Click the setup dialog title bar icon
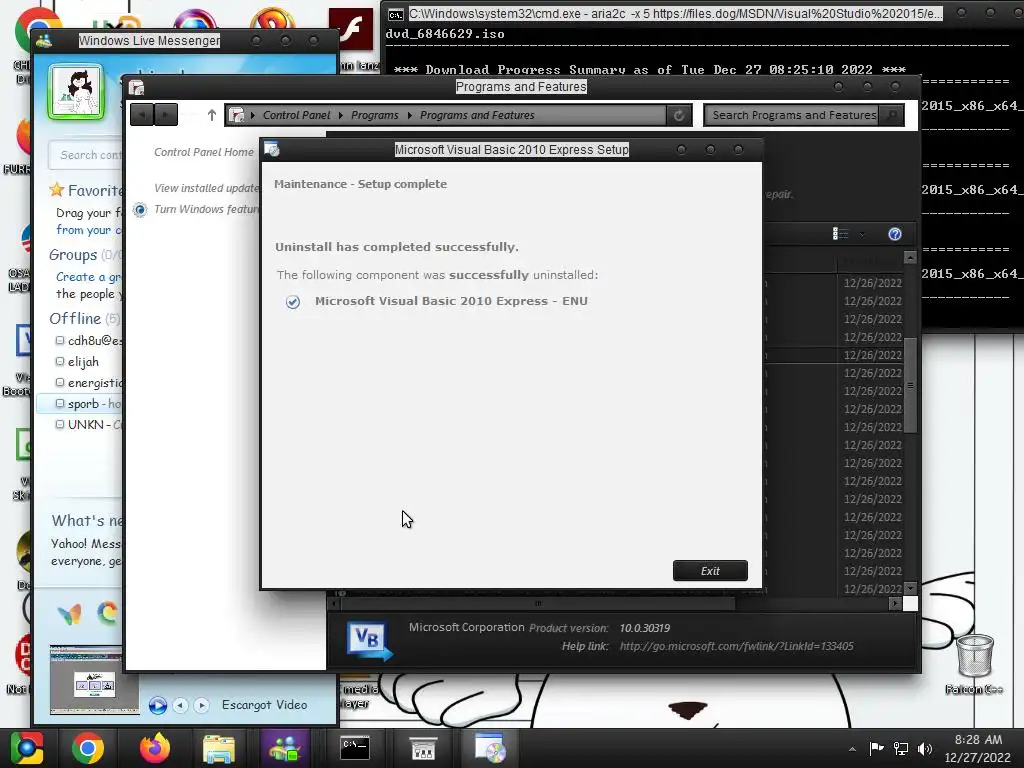This screenshot has height=768, width=1024. (x=272, y=150)
